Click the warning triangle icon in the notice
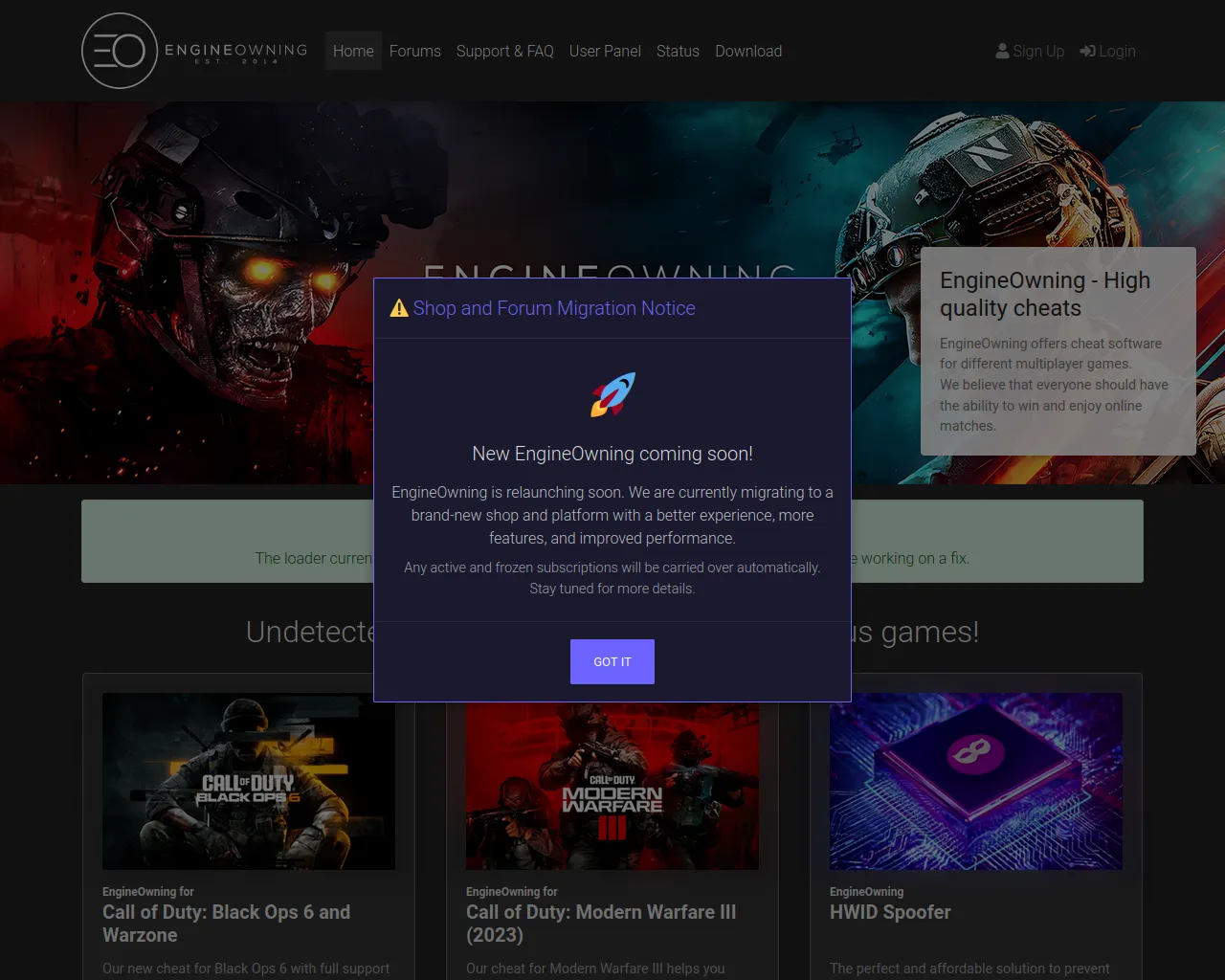This screenshot has height=980, width=1225. pos(399,308)
